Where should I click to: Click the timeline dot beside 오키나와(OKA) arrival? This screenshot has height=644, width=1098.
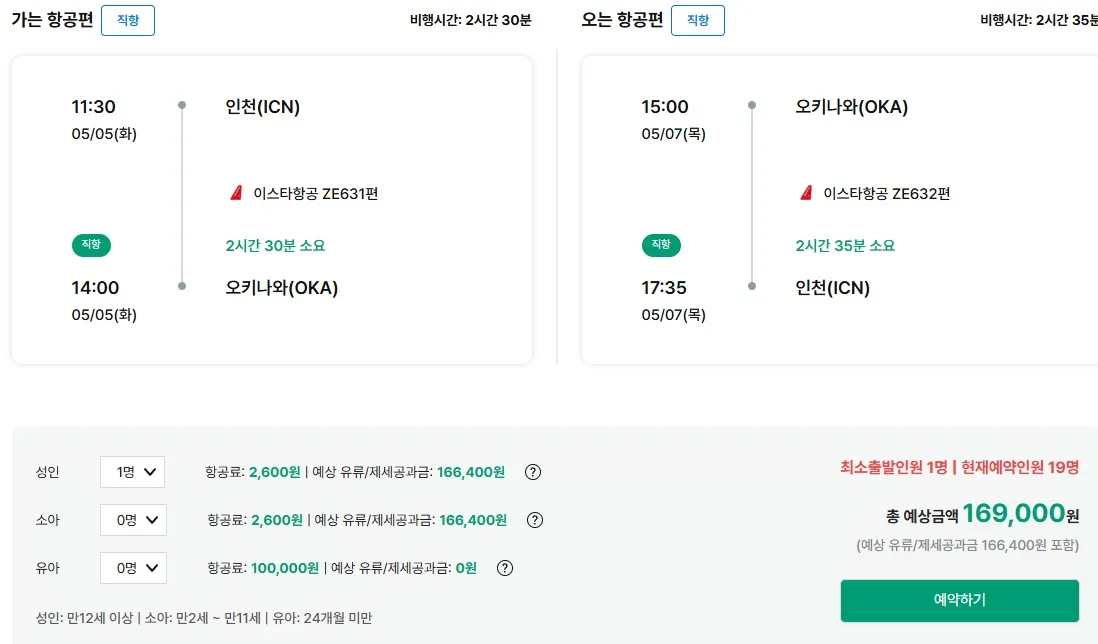click(x=182, y=286)
